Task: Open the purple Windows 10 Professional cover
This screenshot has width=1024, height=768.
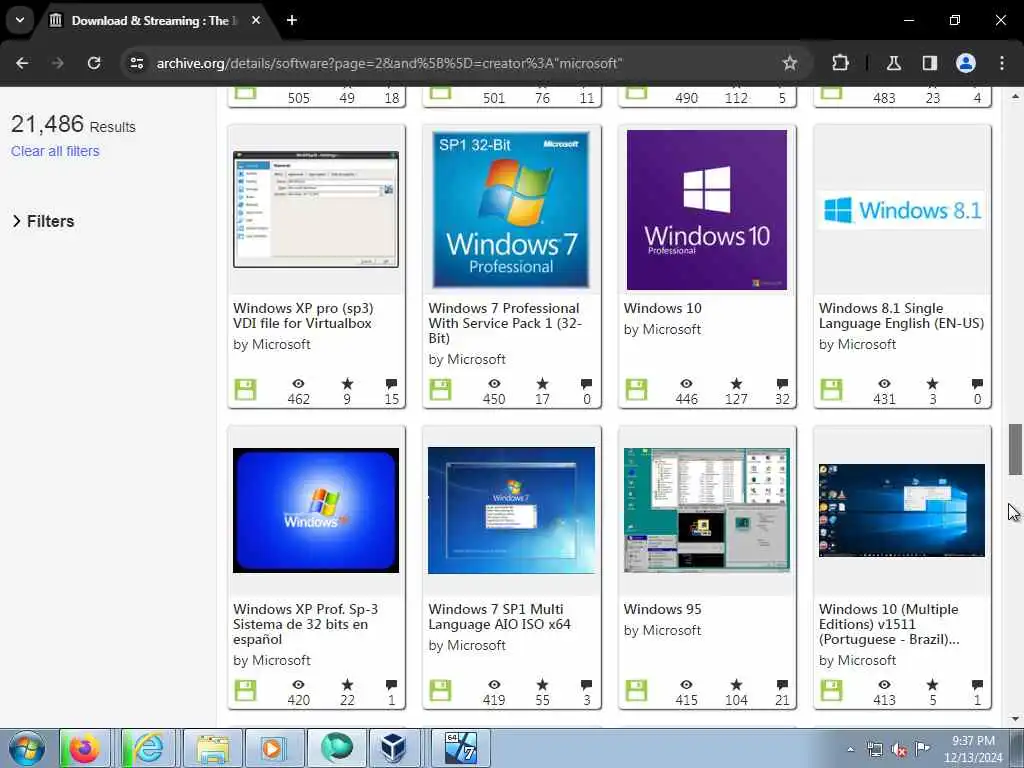Action: pos(707,210)
